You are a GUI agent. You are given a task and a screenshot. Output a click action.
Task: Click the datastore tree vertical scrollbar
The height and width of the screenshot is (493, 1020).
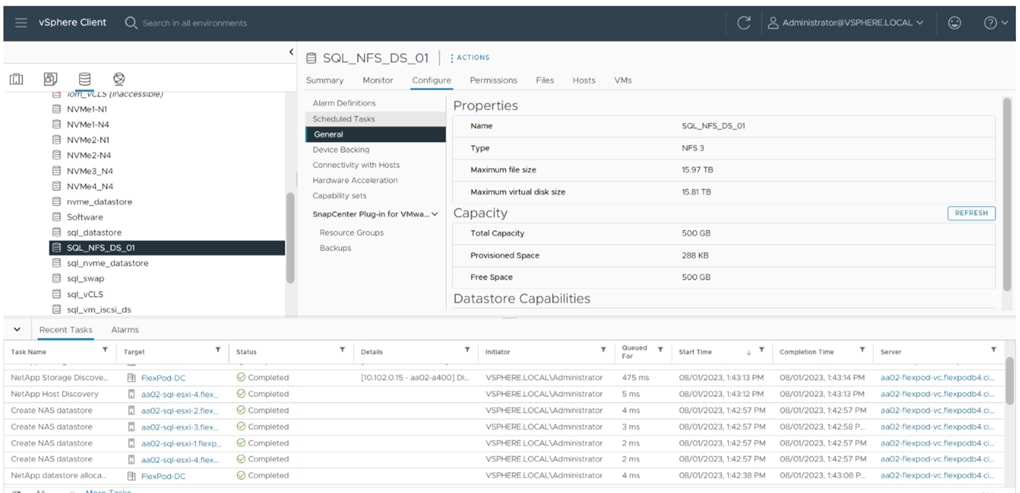click(x=290, y=237)
